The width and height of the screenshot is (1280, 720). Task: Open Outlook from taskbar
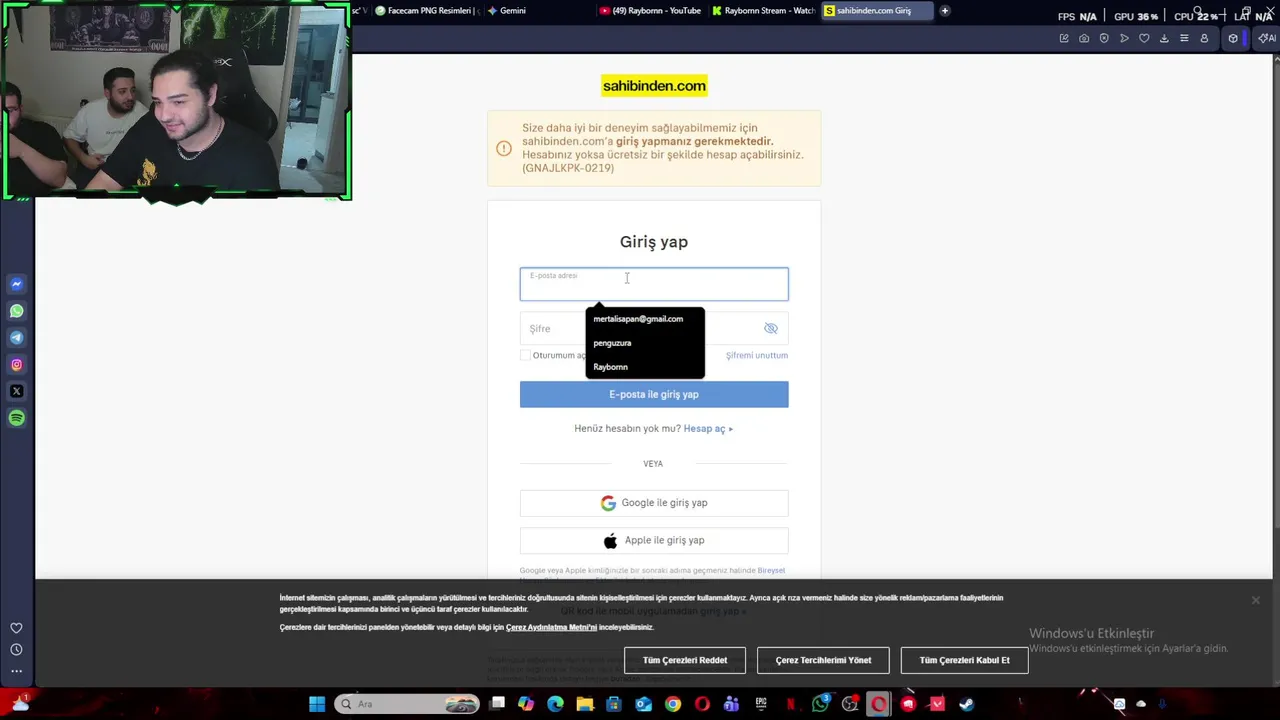point(643,704)
